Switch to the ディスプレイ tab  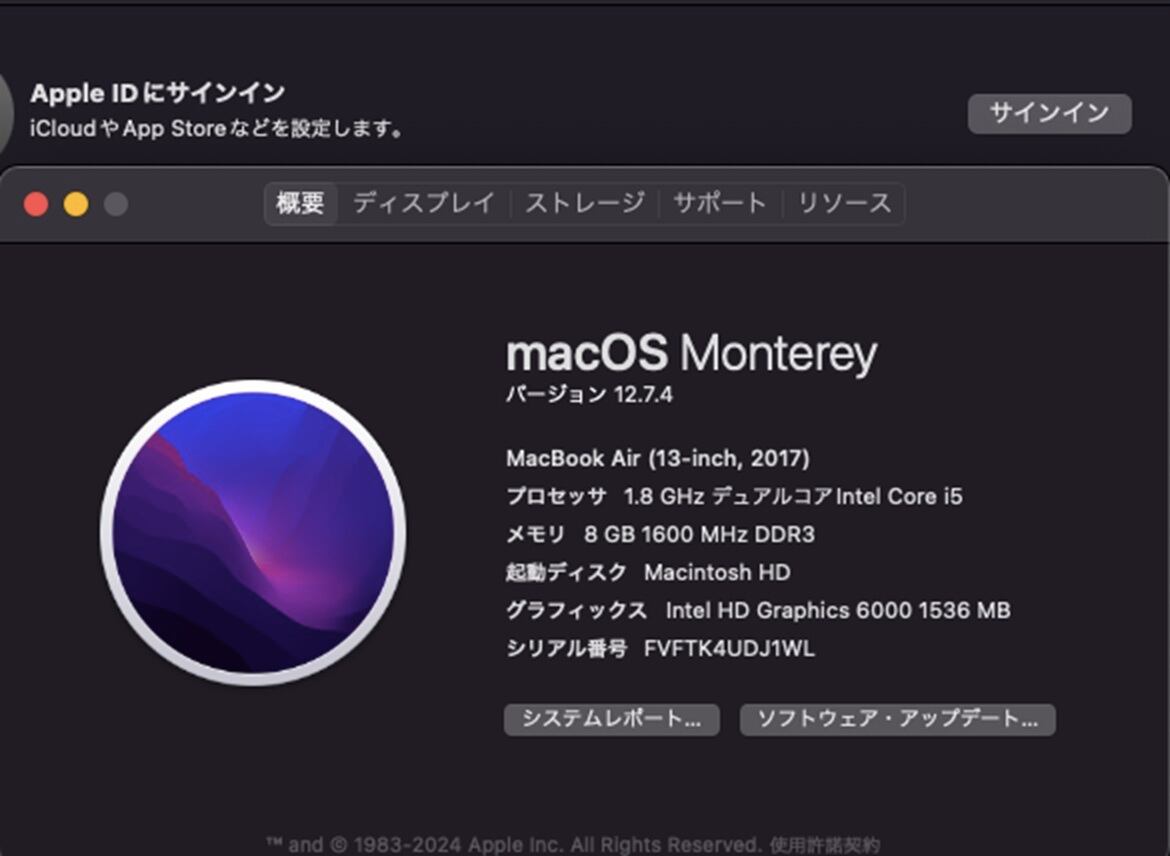(x=423, y=203)
